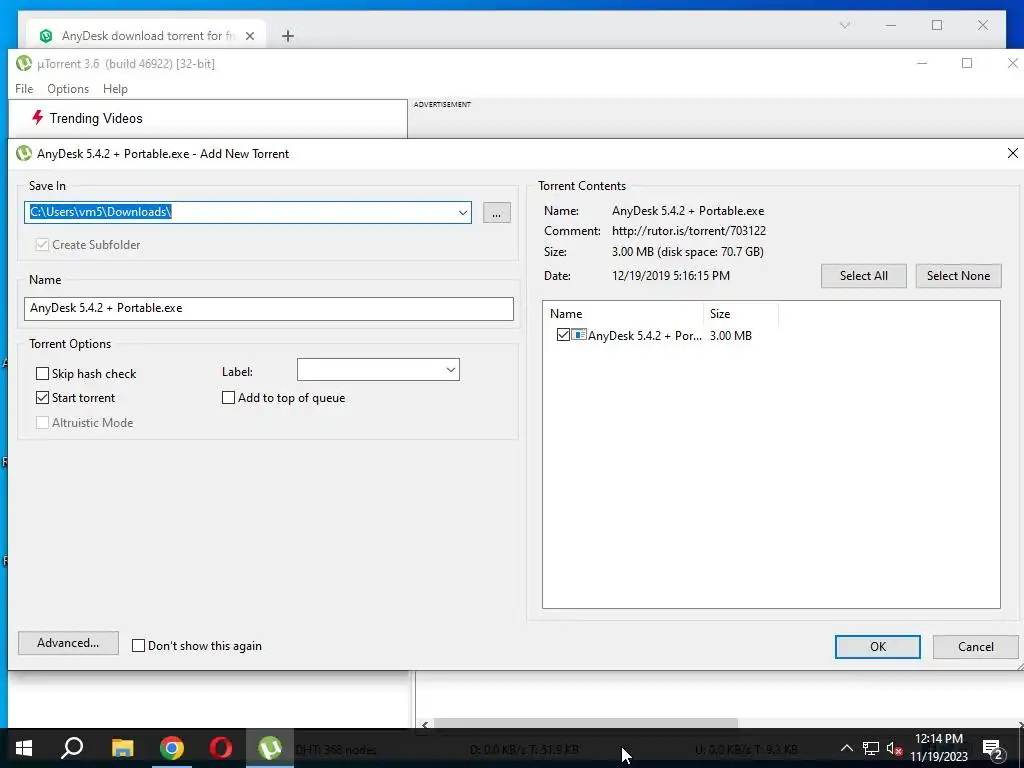Screen dimensions: 1024x768
Task: Cancel adding the new torrent
Action: (976, 647)
